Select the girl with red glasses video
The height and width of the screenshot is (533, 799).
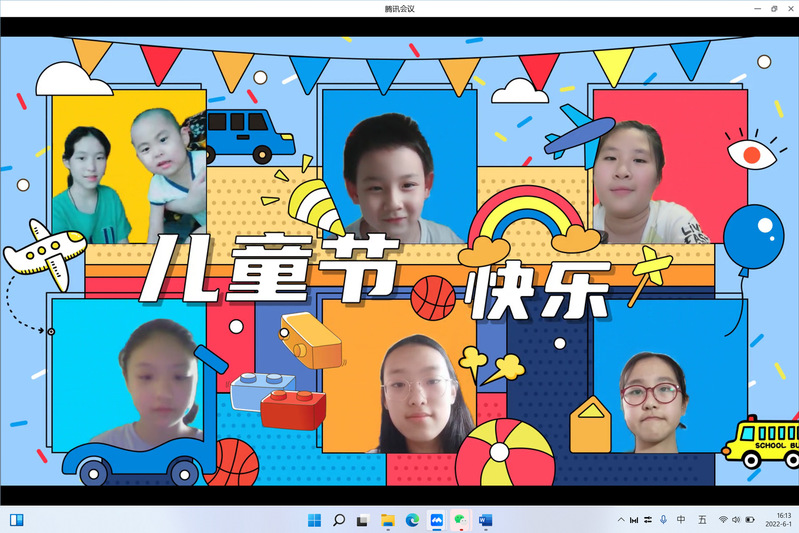[651, 400]
